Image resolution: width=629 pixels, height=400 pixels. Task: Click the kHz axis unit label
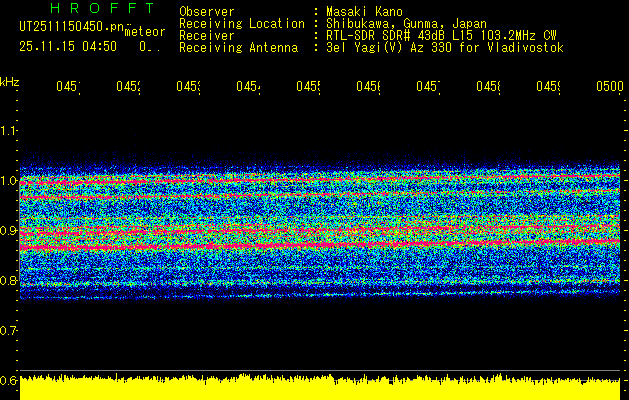(x=10, y=82)
